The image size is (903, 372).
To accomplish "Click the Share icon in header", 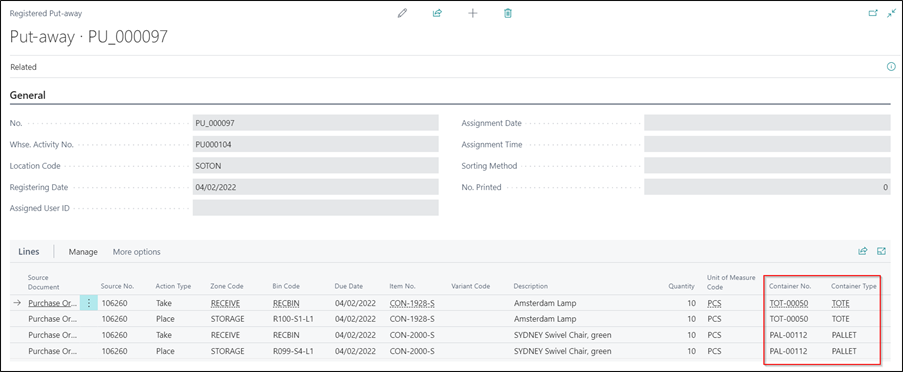I will (x=437, y=13).
